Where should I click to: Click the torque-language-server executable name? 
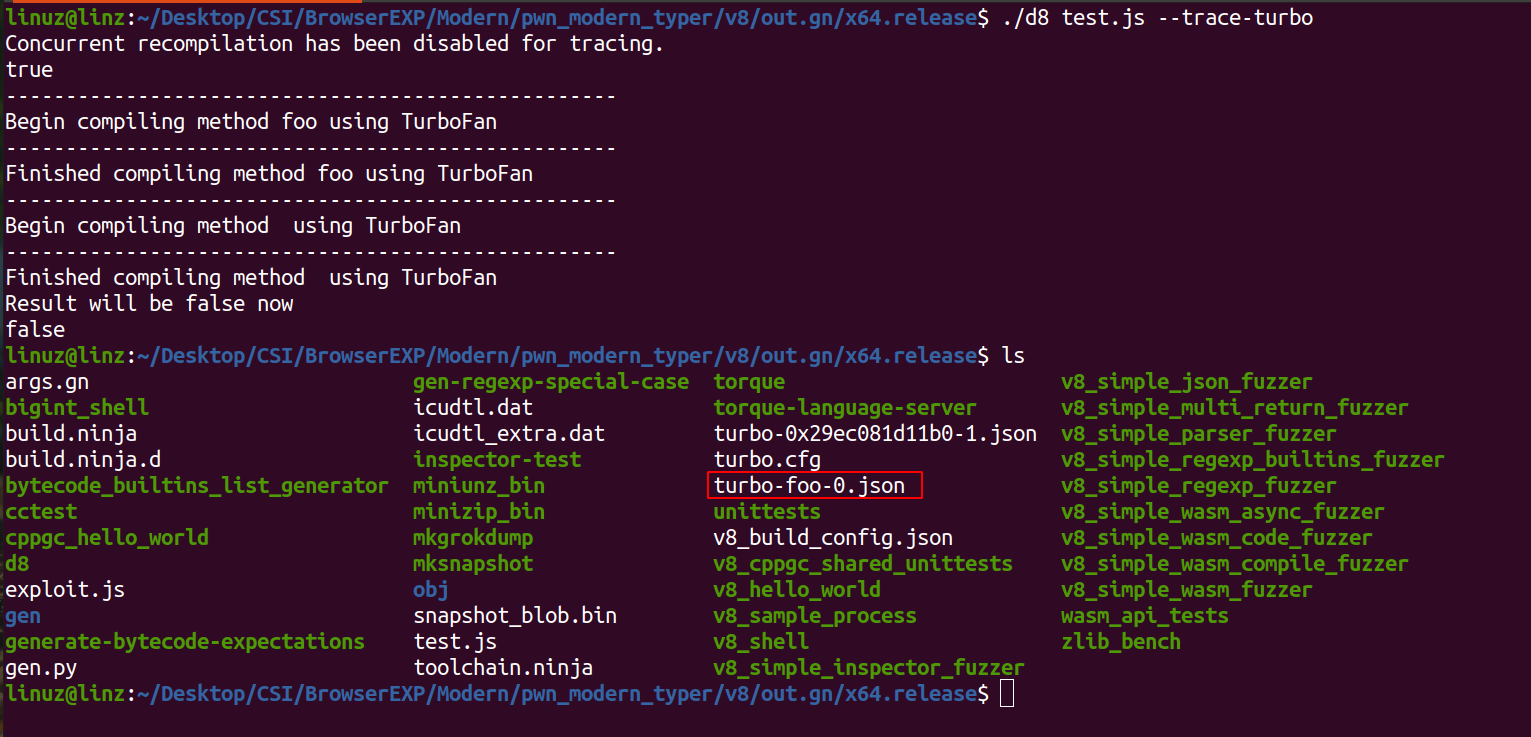tap(845, 408)
